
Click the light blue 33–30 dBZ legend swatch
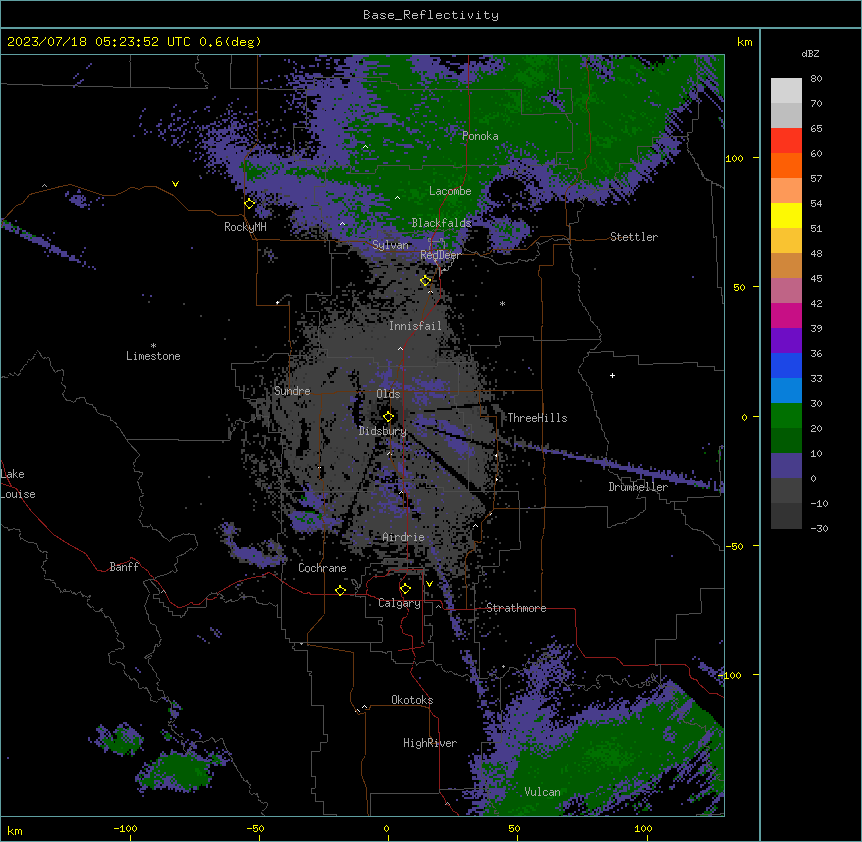(786, 391)
